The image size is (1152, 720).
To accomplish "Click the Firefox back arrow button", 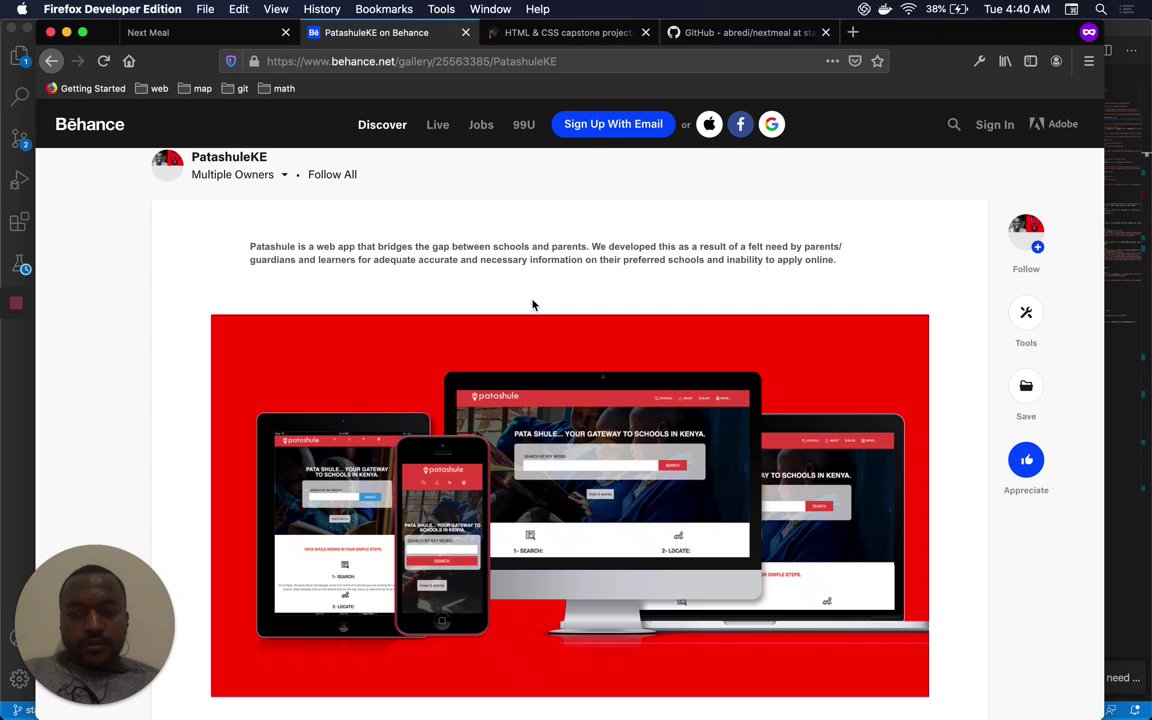I will pyautogui.click(x=51, y=61).
